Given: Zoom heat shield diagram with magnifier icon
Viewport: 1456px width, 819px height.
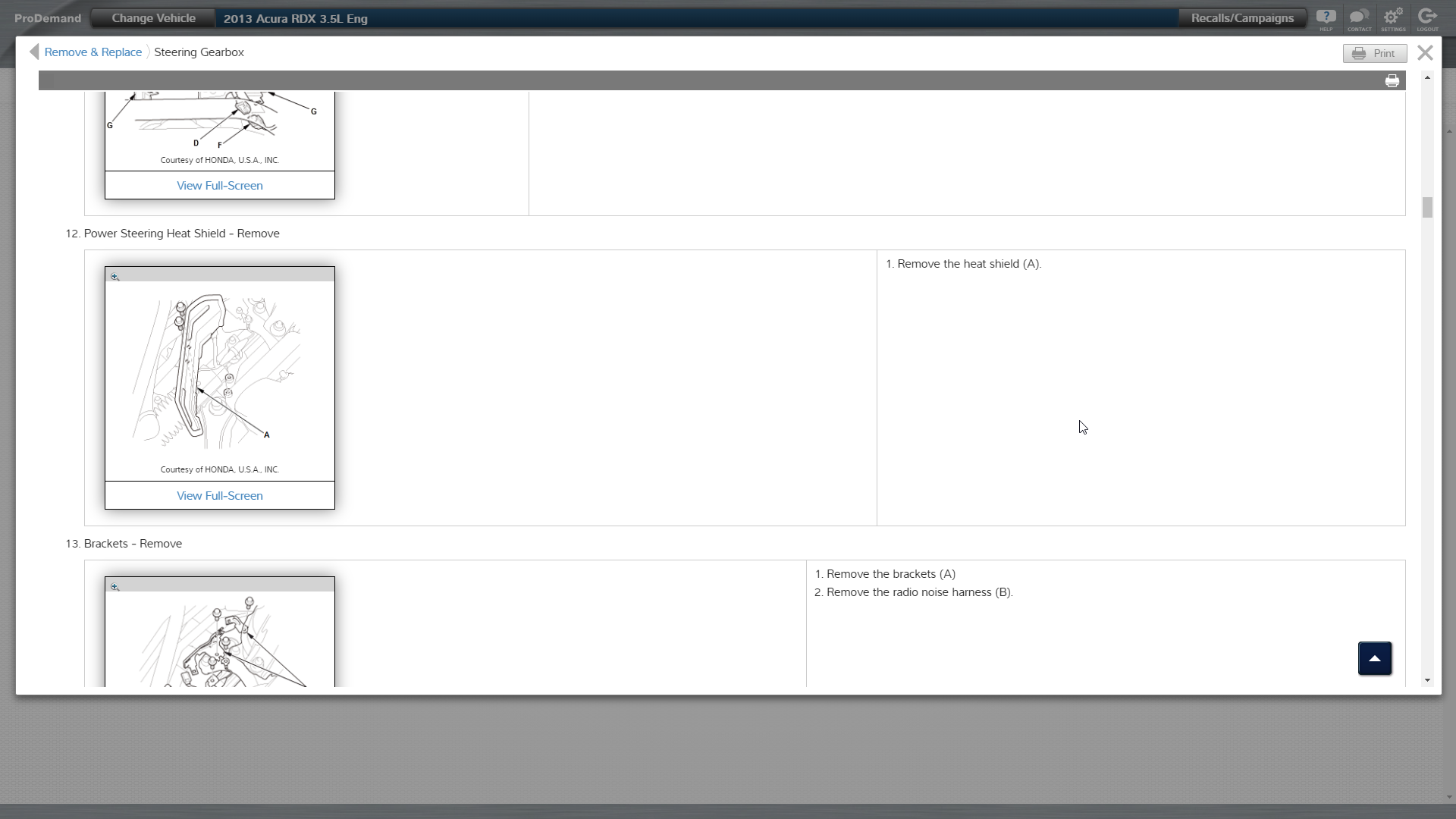Looking at the screenshot, I should [x=115, y=277].
